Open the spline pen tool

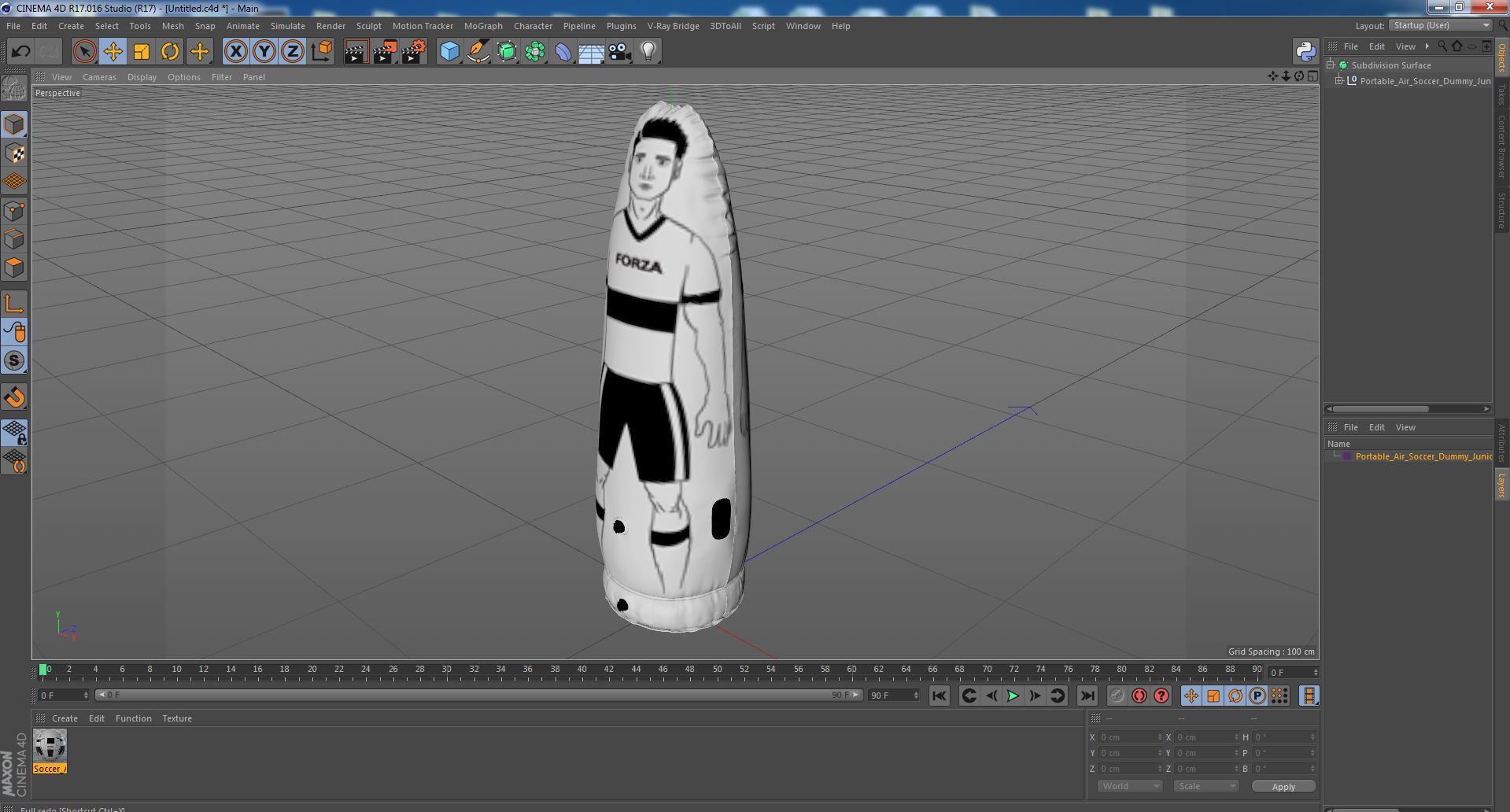point(478,52)
